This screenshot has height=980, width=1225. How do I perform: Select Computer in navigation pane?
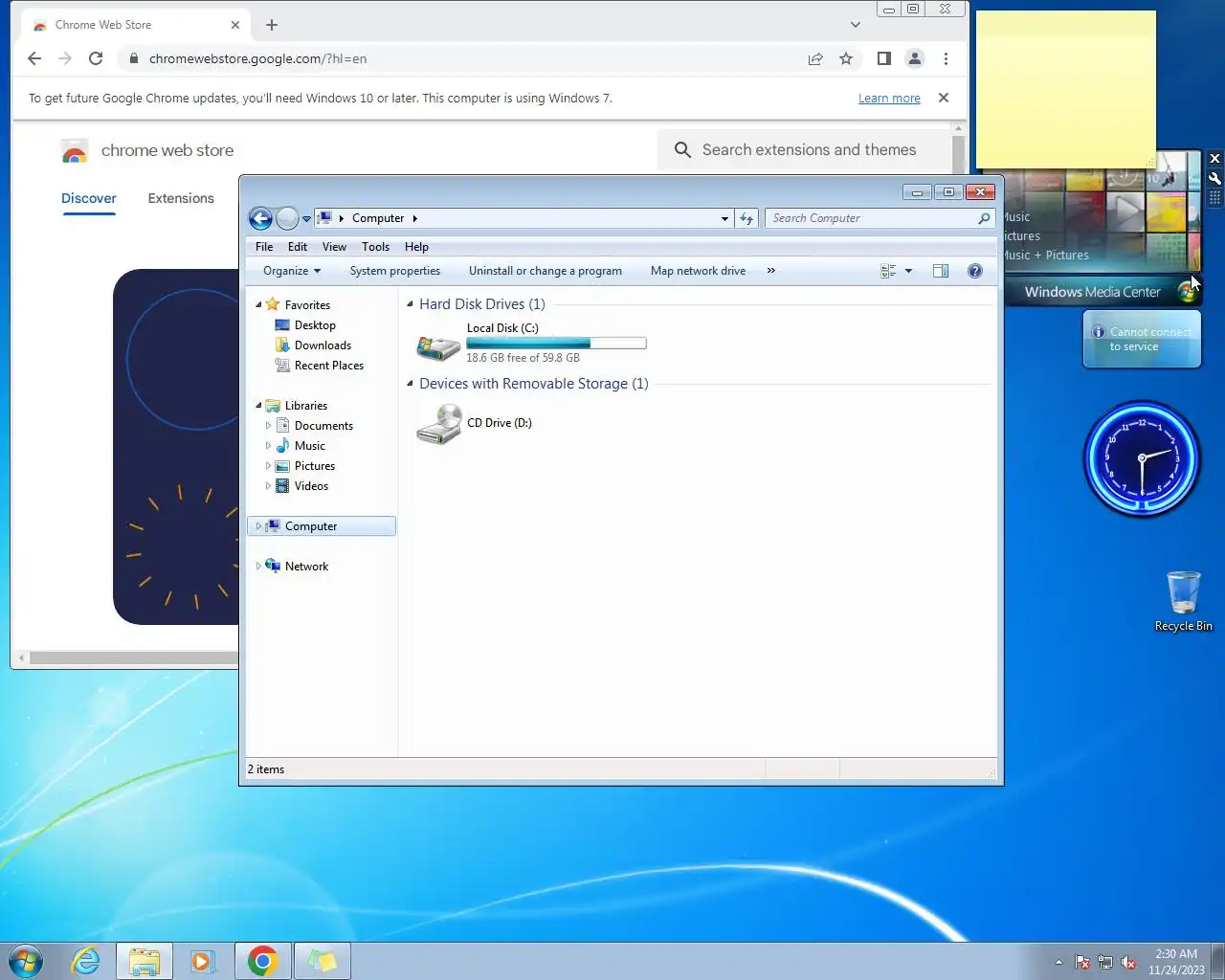pos(322,526)
